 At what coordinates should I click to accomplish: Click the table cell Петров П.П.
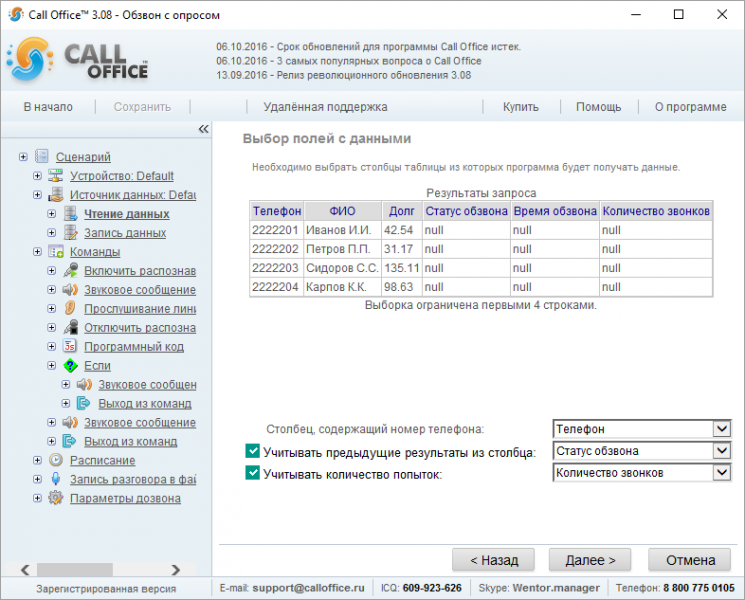[x=343, y=249]
